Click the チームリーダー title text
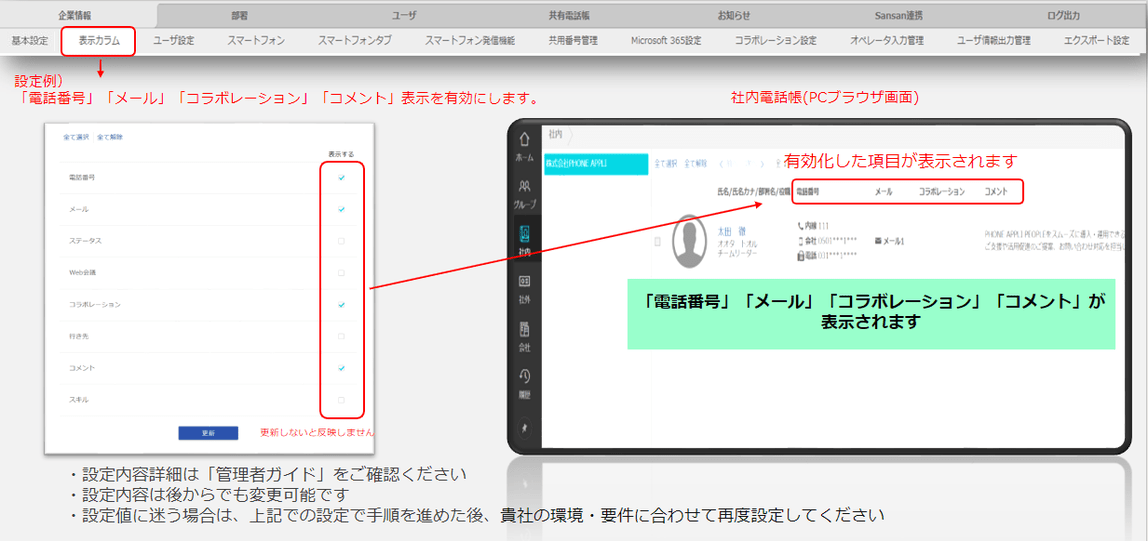The image size is (1148, 541). click(x=737, y=252)
